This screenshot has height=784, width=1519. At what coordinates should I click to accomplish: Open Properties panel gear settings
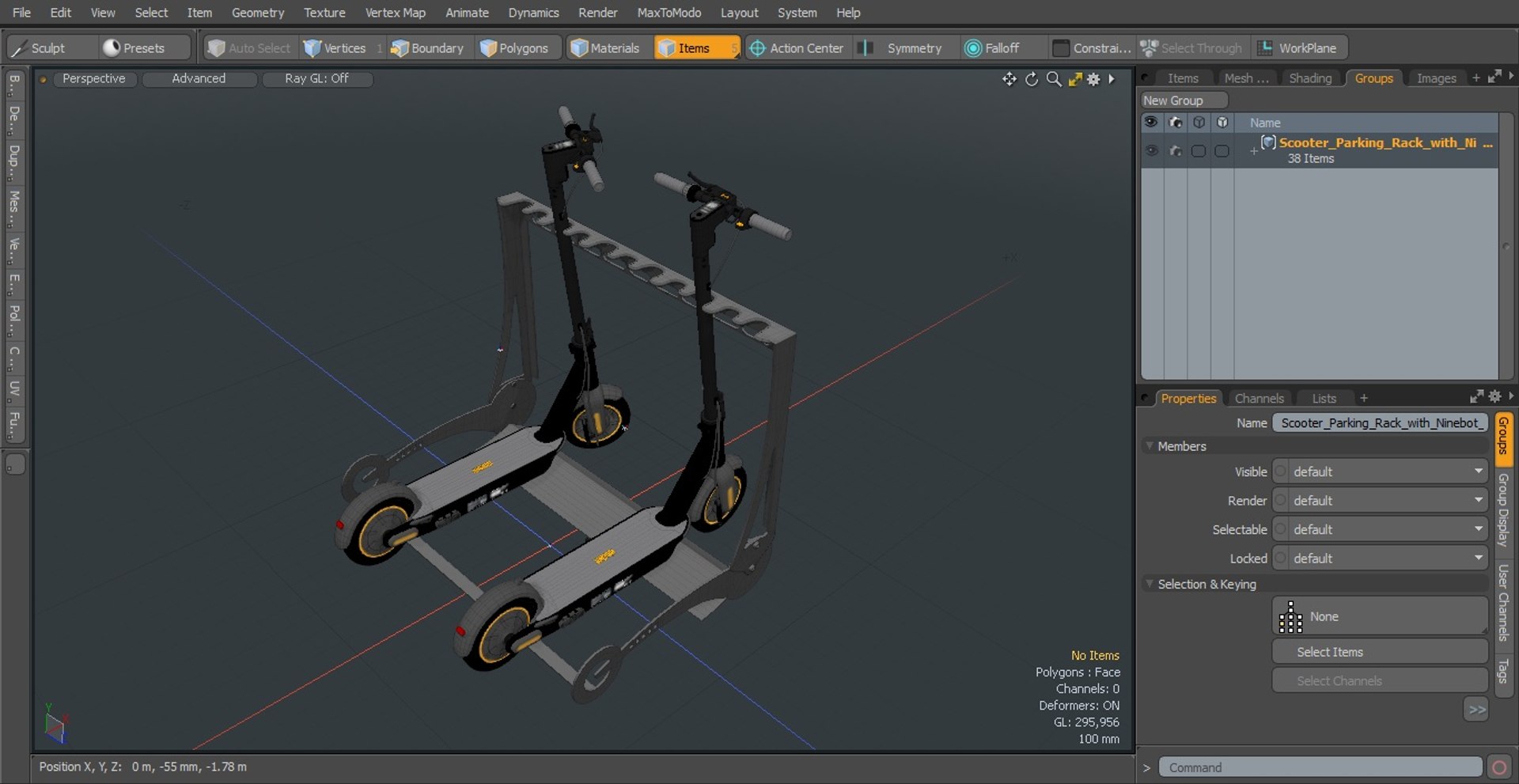[x=1494, y=396]
